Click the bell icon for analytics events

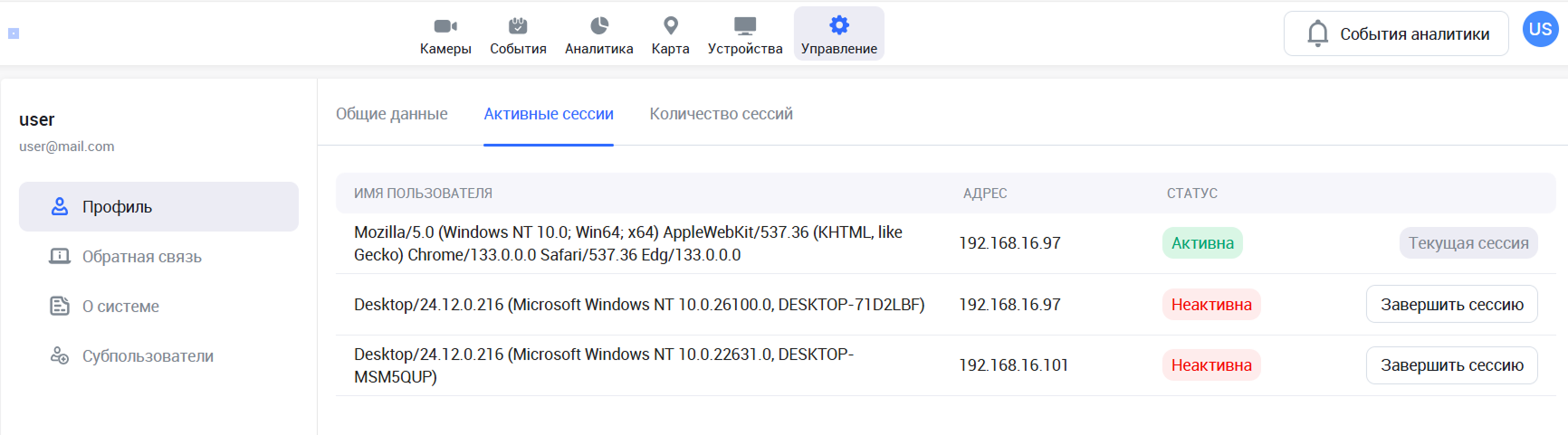click(x=1318, y=34)
